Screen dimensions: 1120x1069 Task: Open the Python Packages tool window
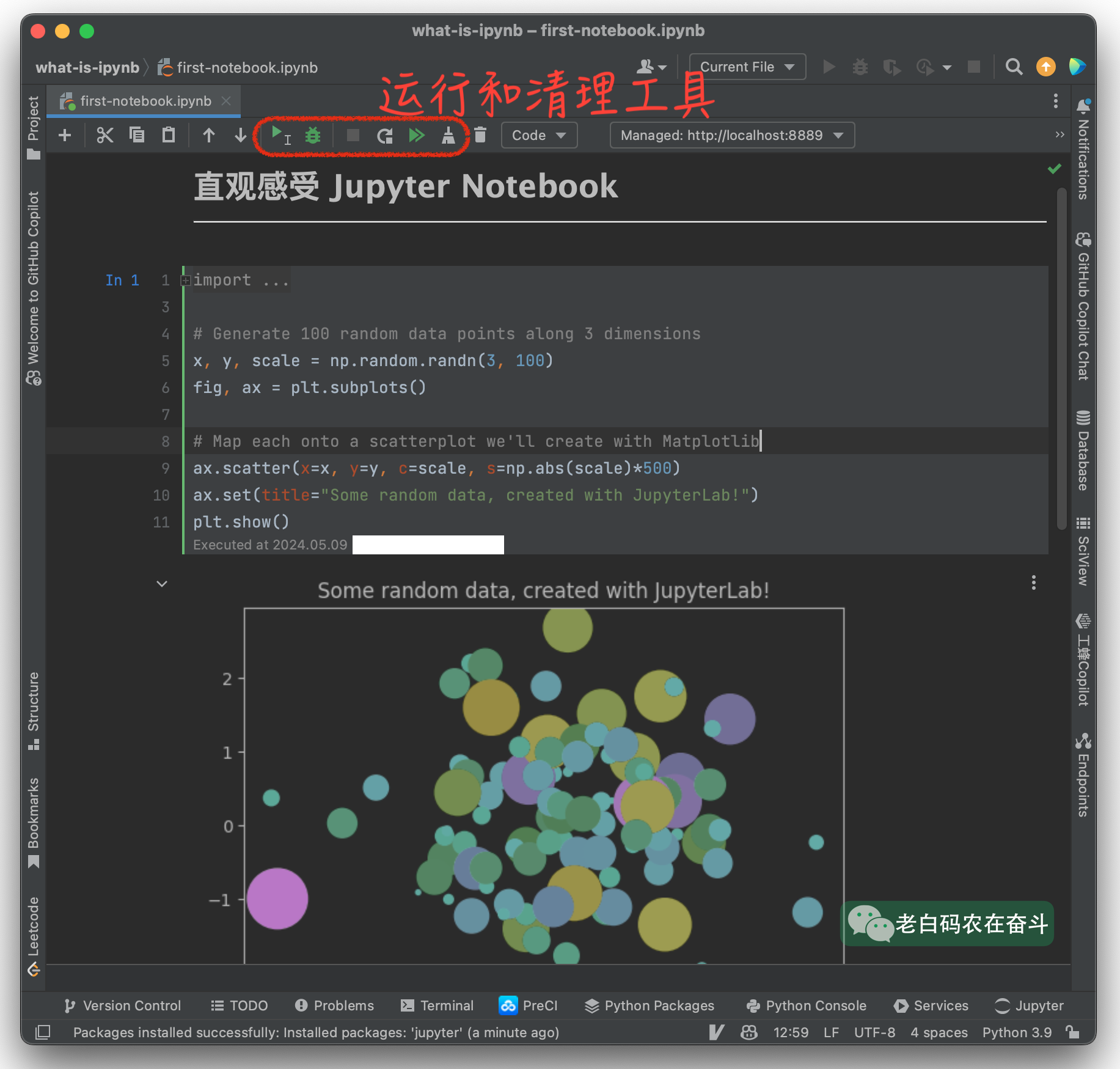(x=650, y=1005)
